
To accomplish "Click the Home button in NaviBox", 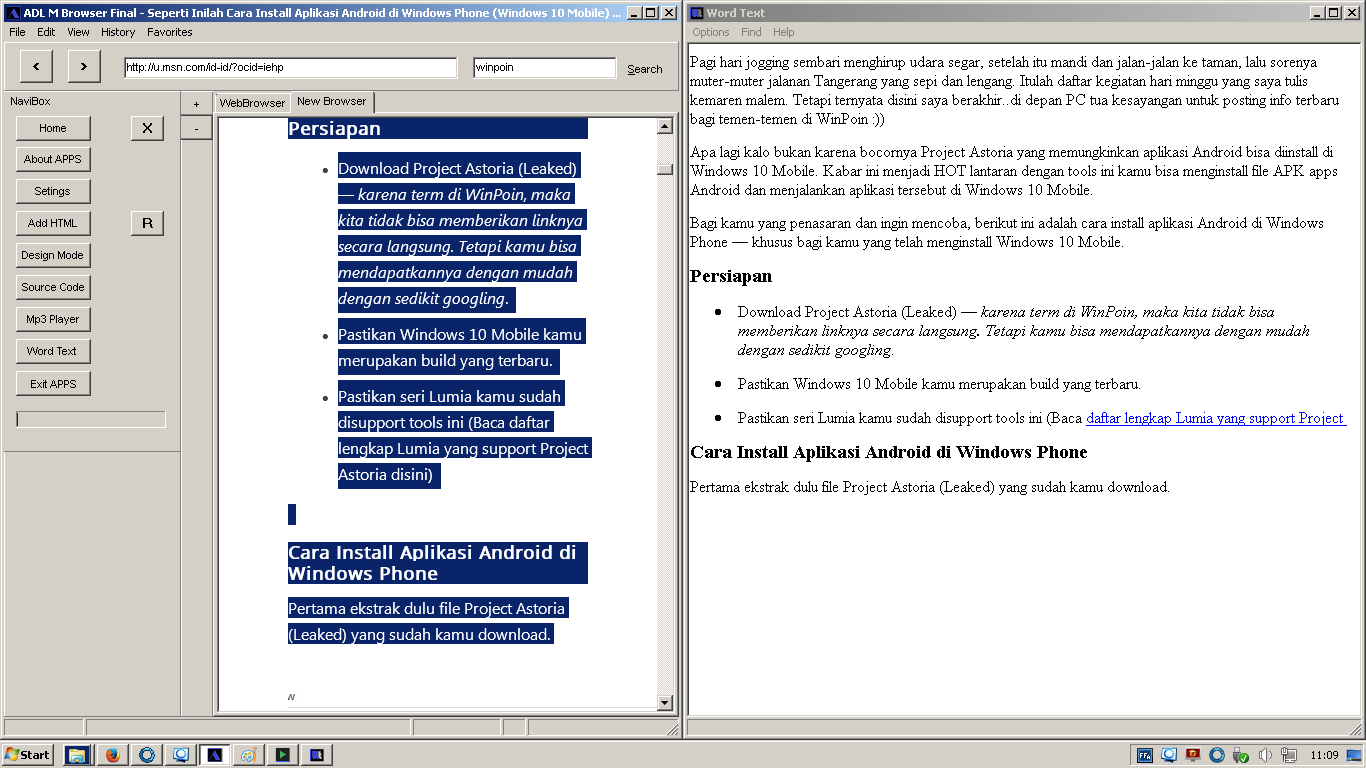I will coord(53,128).
